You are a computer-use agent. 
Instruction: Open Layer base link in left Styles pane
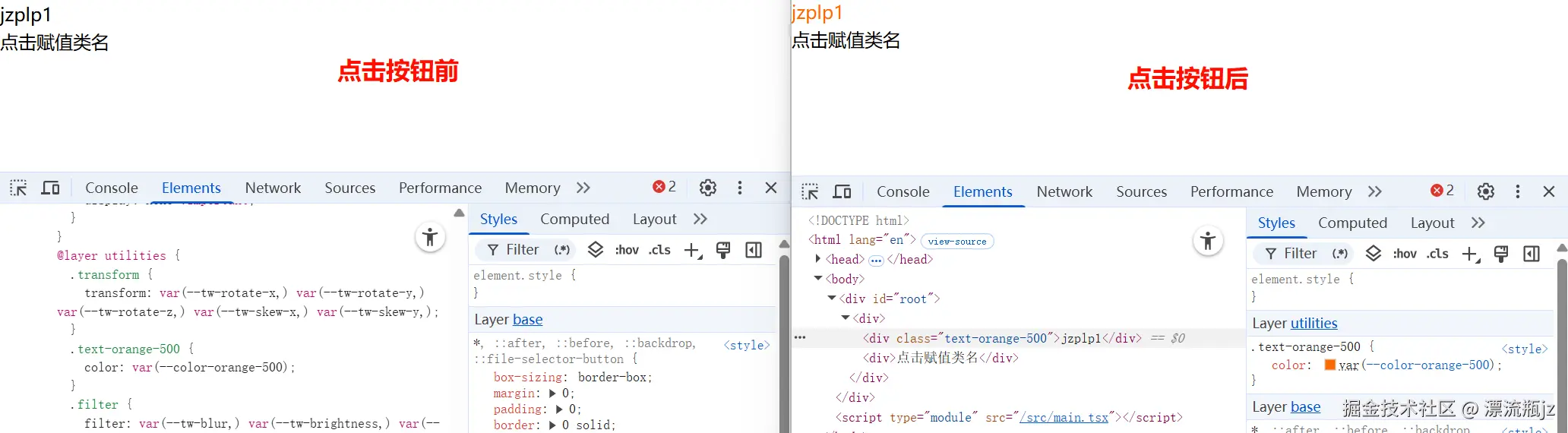click(527, 320)
